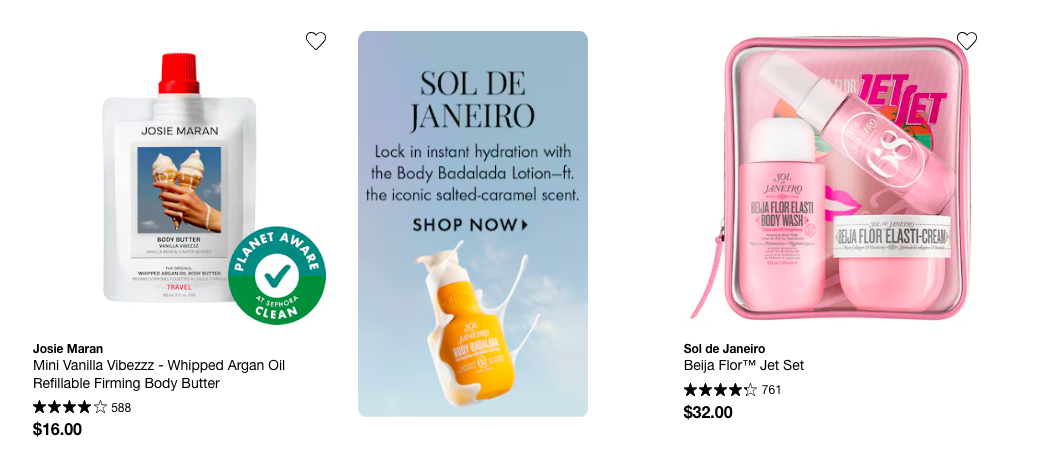
Task: Click the arrow next to Shop Now
Action: coord(526,225)
